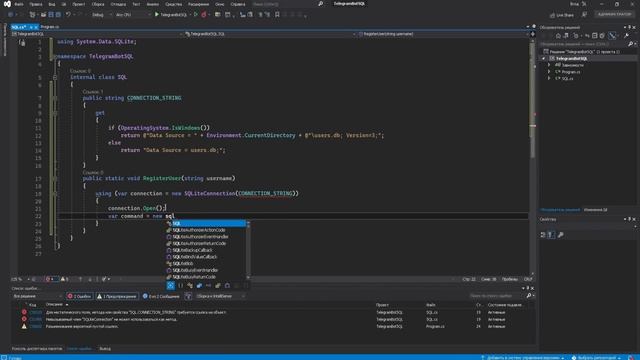This screenshot has height=360, width=640.
Task: Open the Any CPU platform dropdown
Action: [133, 15]
